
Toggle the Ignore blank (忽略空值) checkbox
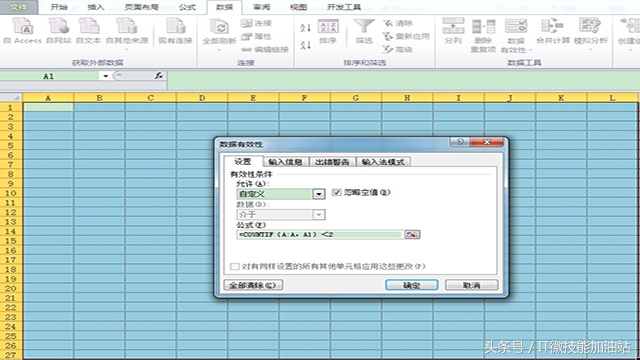[x=336, y=192]
